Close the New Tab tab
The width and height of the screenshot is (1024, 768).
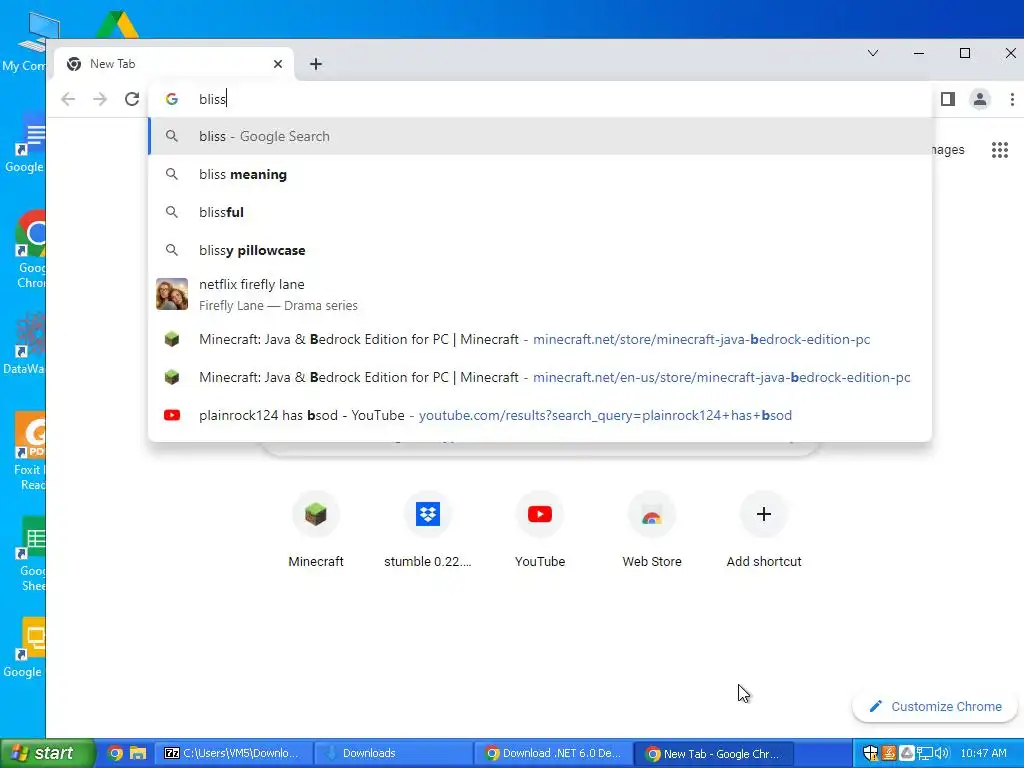point(278,64)
